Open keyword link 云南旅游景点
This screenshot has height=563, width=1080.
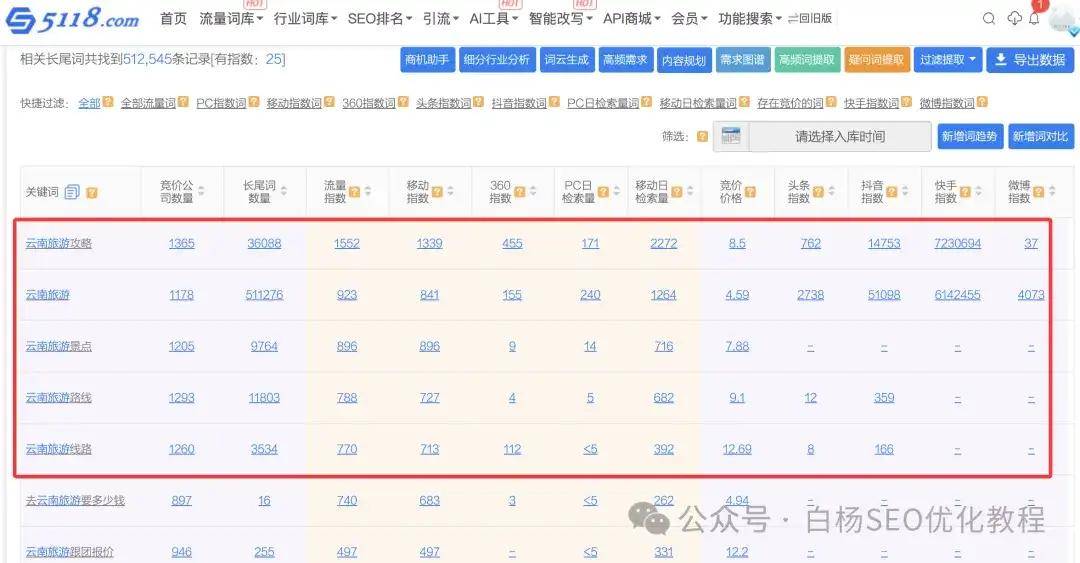point(59,346)
